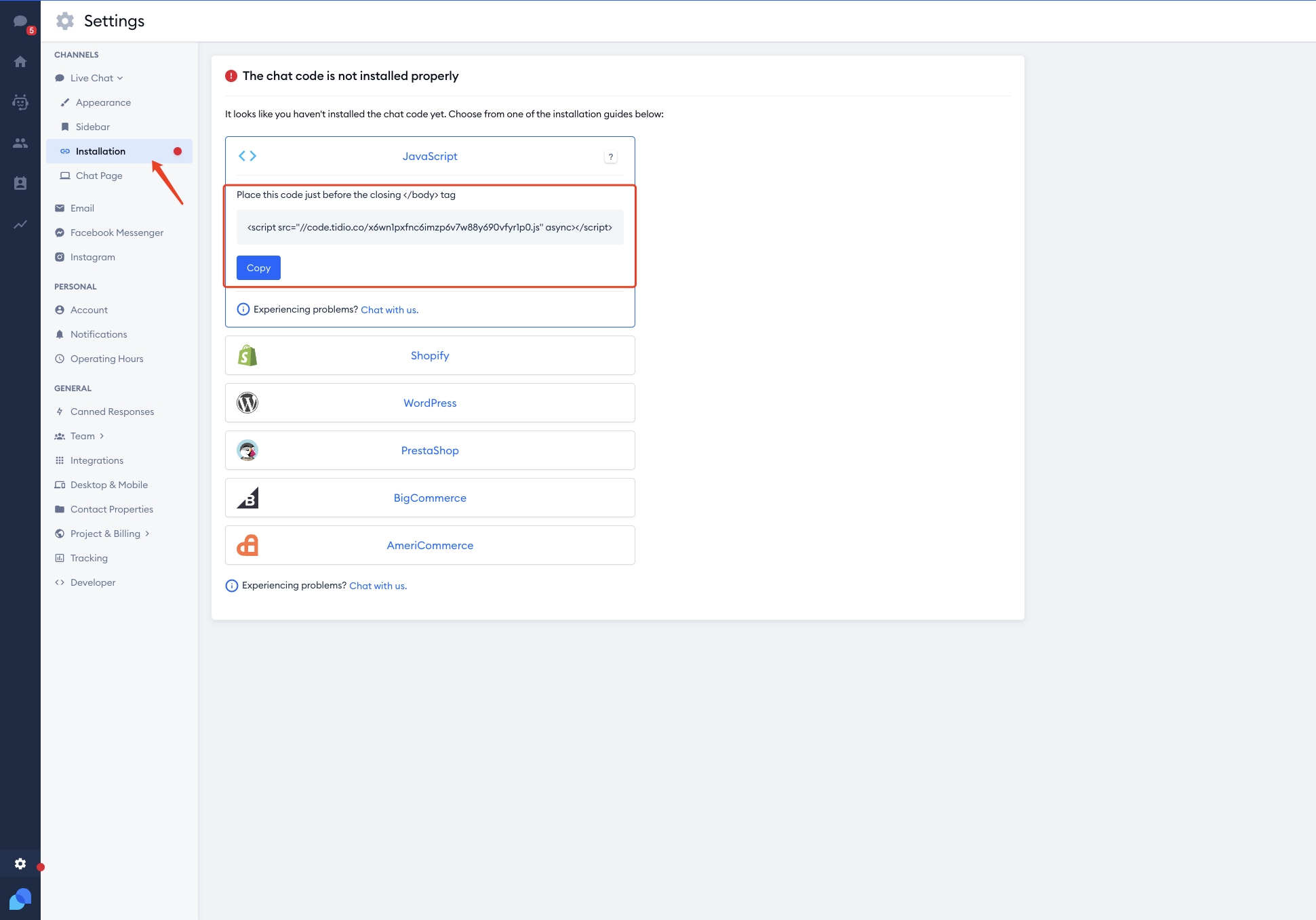Click the Tidio logo at bottom left

pyautogui.click(x=20, y=900)
